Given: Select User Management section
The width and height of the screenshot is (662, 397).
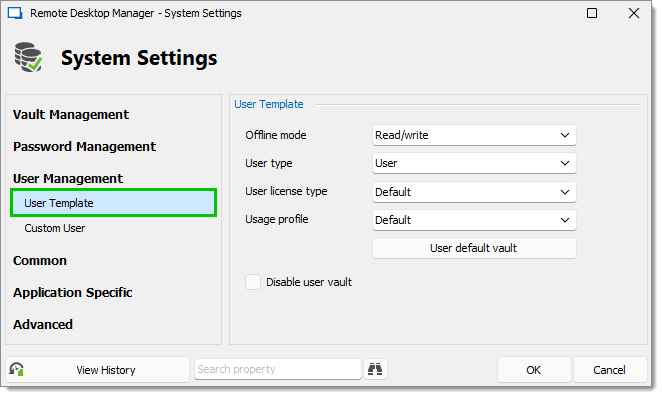Looking at the screenshot, I should click(68, 179).
